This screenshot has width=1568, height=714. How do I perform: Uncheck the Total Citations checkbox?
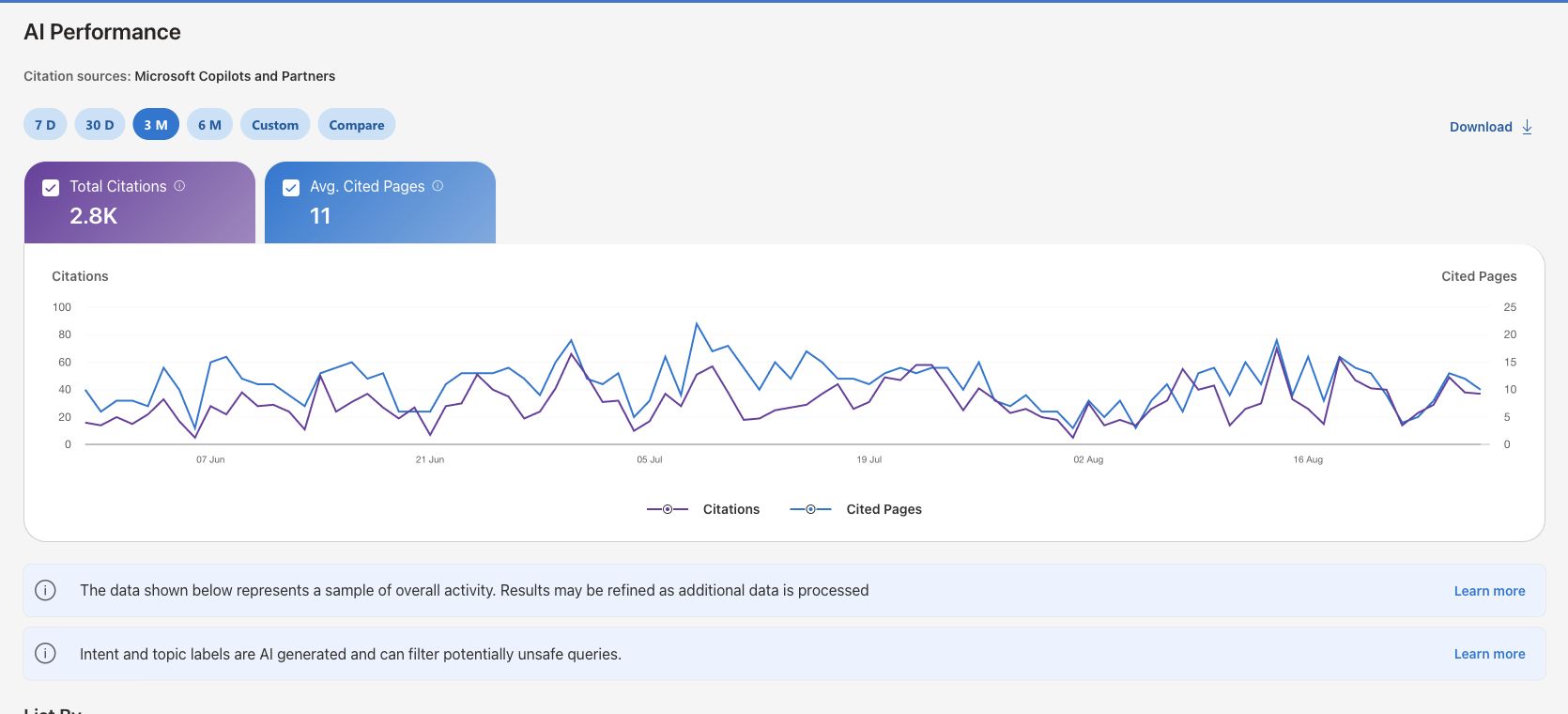(51, 188)
